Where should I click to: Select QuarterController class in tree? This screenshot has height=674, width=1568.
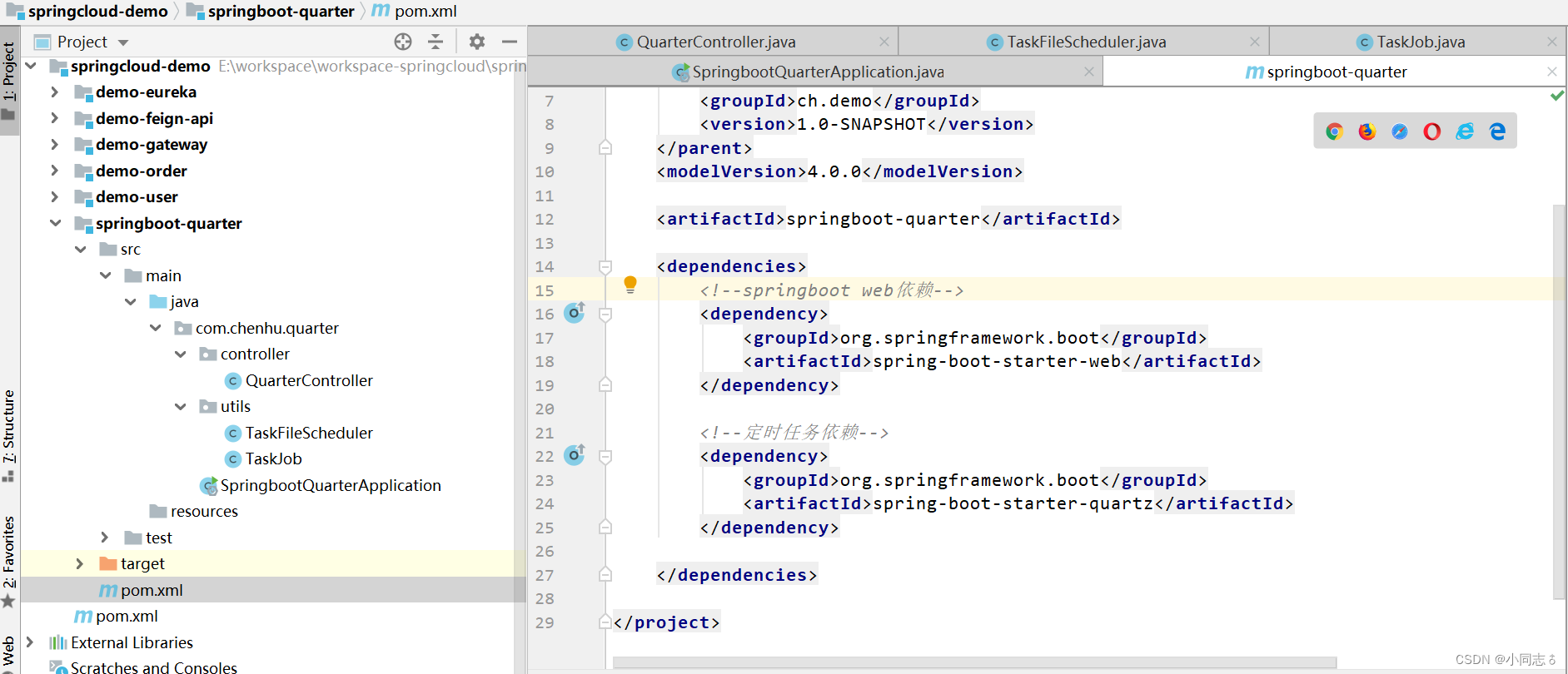(x=299, y=380)
